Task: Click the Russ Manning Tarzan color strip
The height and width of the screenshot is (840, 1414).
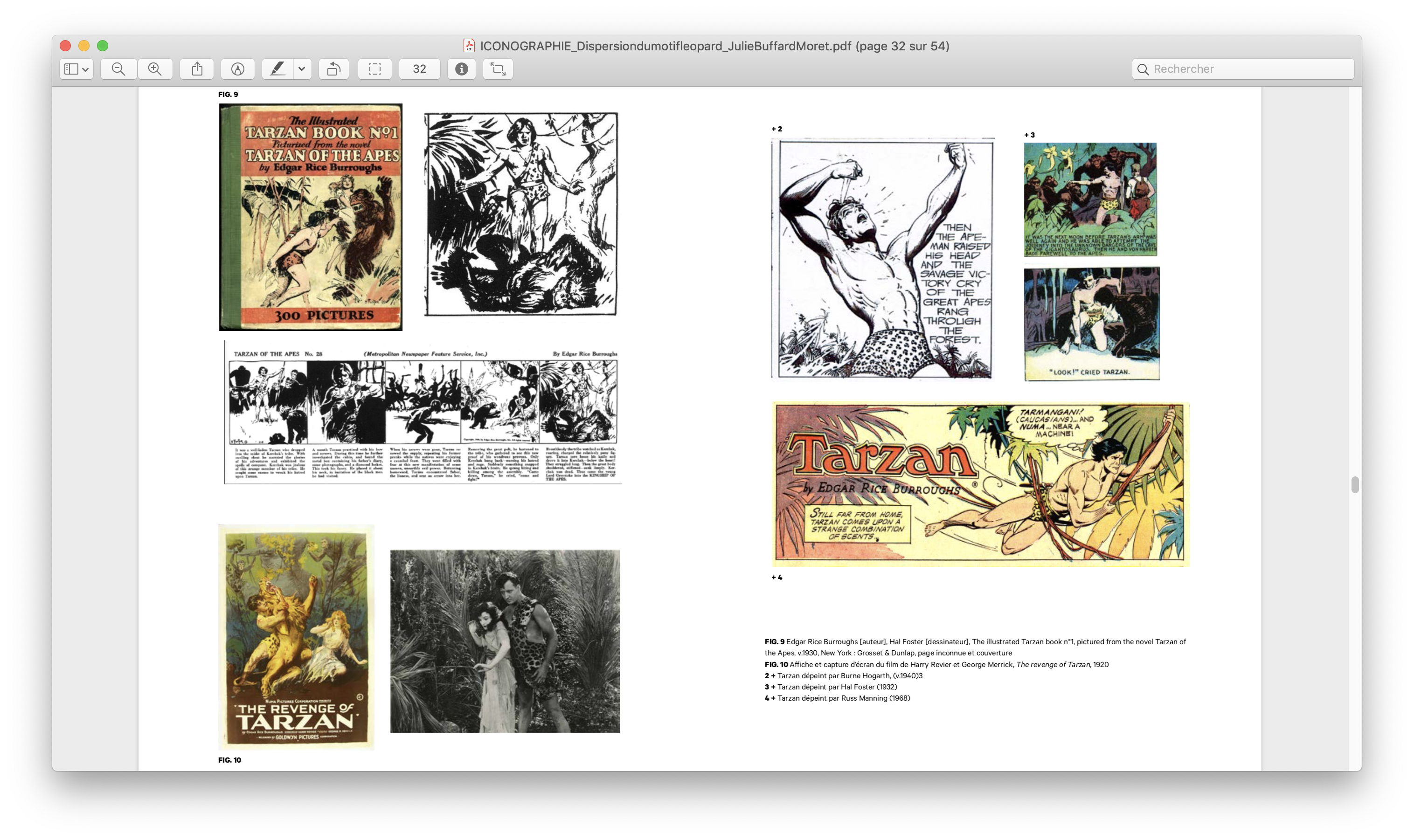Action: 980,484
